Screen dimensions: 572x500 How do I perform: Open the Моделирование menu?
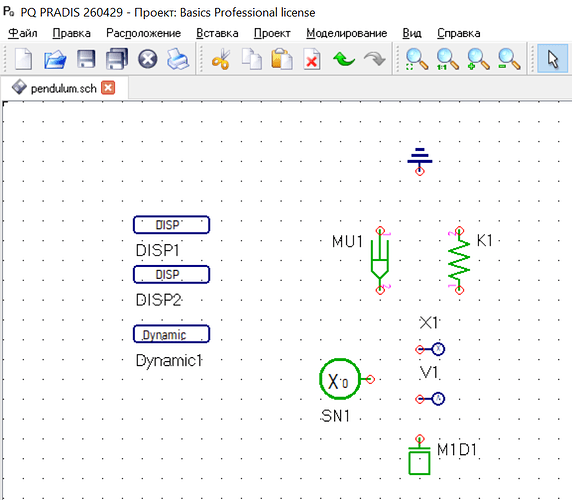347,33
